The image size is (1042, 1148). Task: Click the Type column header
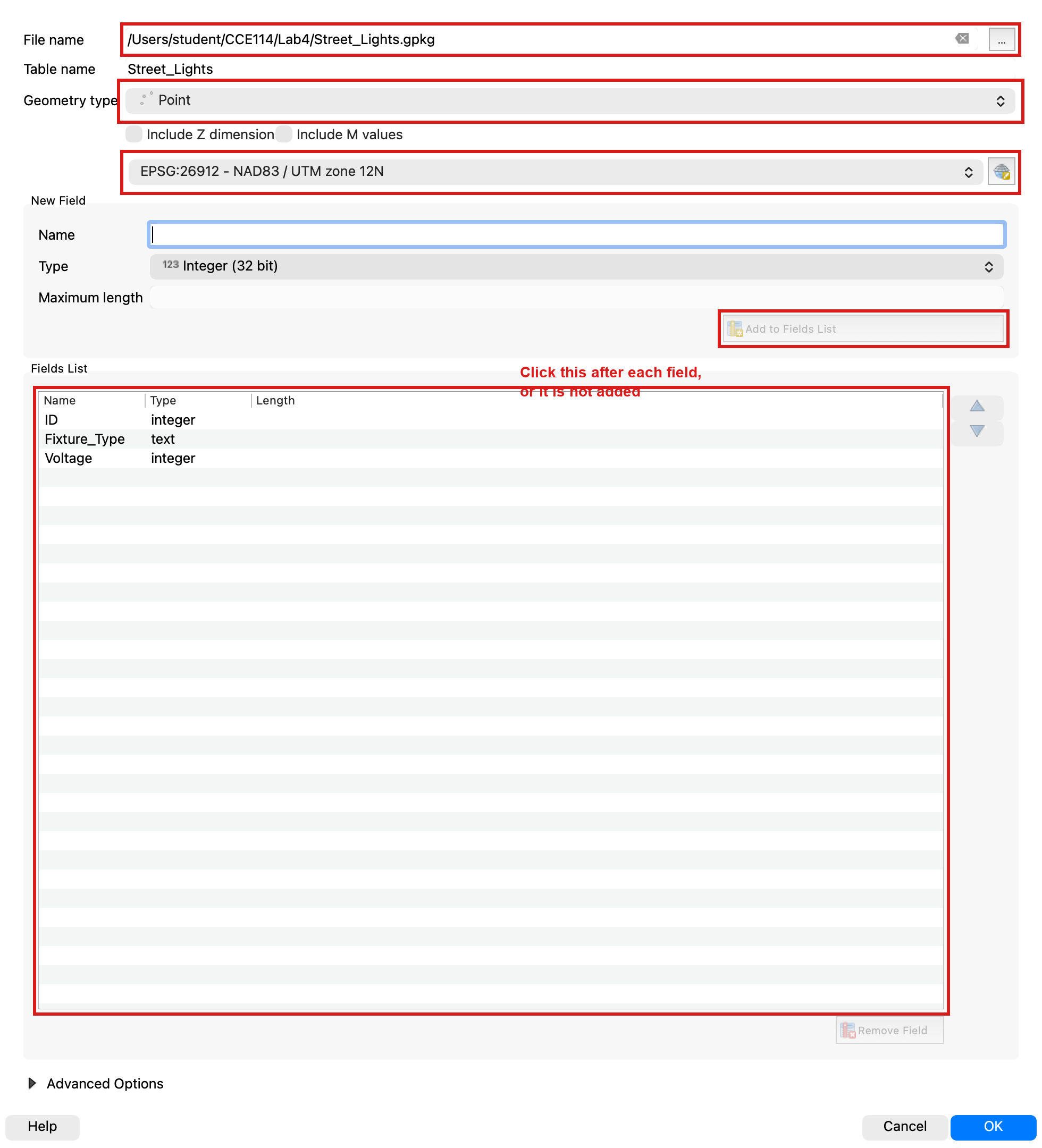[x=198, y=400]
